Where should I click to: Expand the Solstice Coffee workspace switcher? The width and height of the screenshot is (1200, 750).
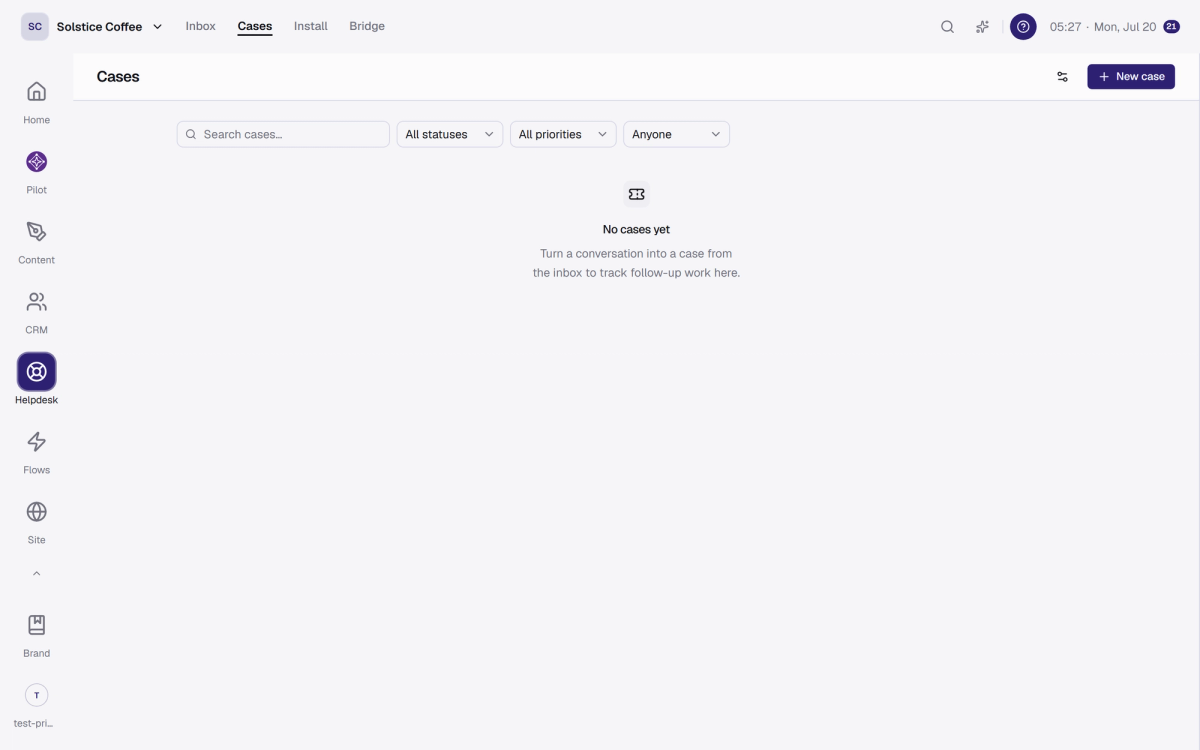[x=110, y=27]
